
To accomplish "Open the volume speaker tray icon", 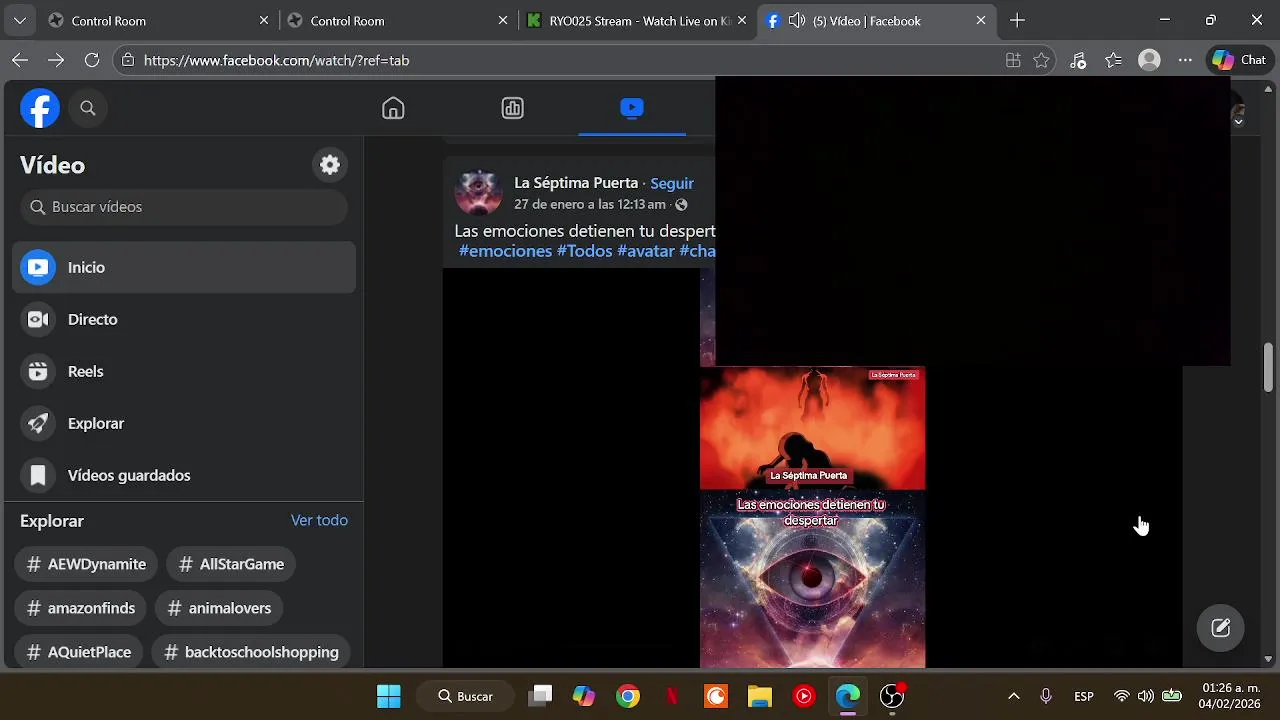I will pos(1145,696).
